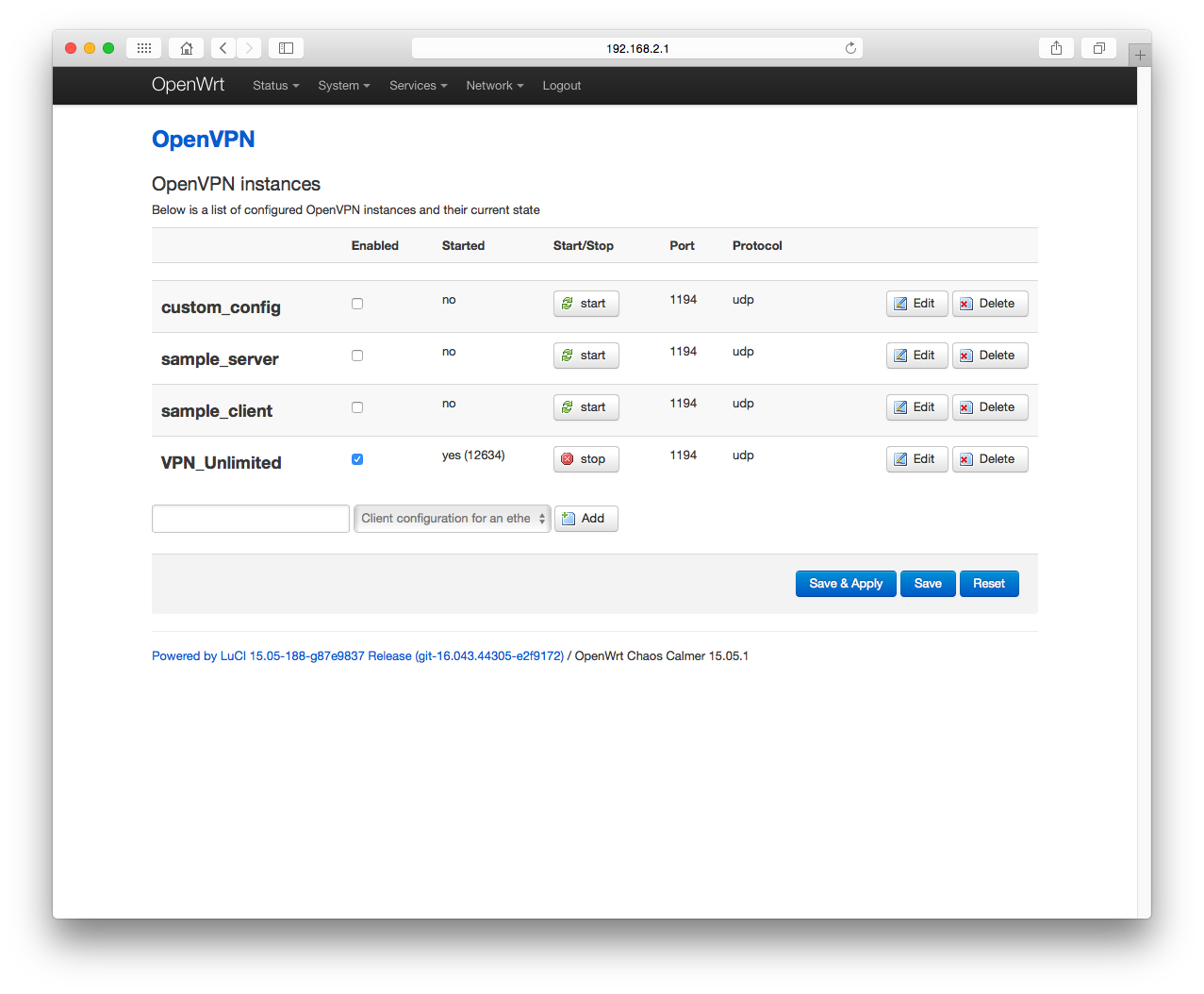Edit the sample_client instance
This screenshot has width=1204, height=994.
[916, 407]
